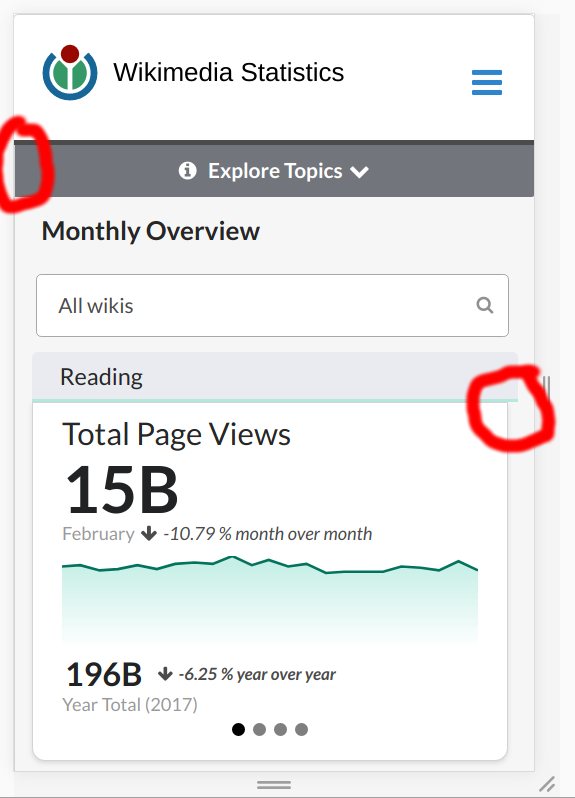Image resolution: width=575 pixels, height=798 pixels.
Task: Click the -6.25 % year over year text
Action: coord(257,674)
